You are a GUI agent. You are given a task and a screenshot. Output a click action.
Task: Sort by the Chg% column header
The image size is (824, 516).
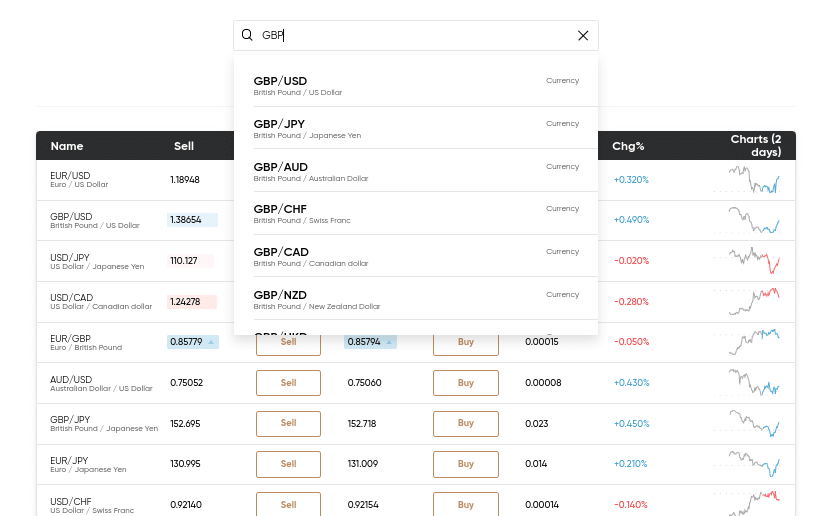tap(628, 146)
